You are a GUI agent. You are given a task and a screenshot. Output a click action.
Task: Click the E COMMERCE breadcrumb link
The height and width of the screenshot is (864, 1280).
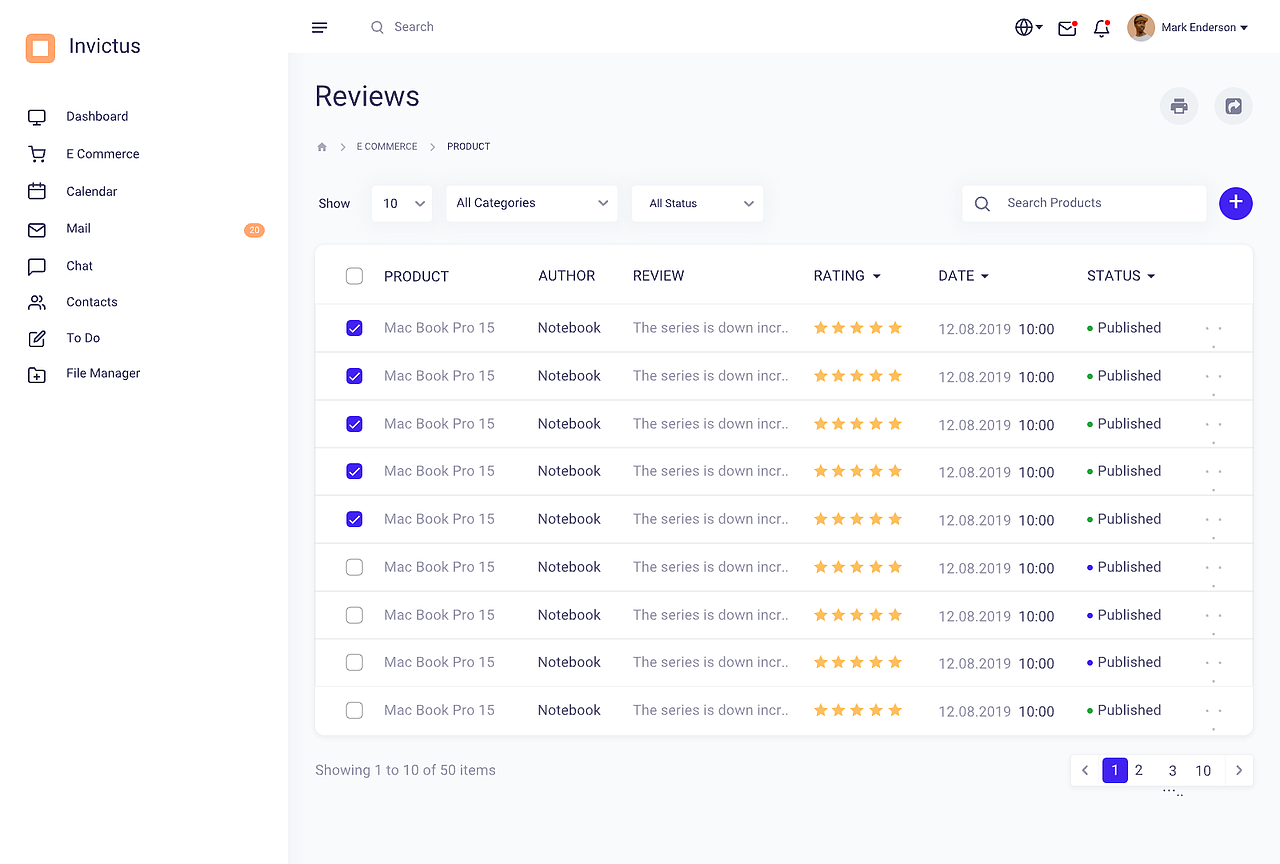(387, 147)
